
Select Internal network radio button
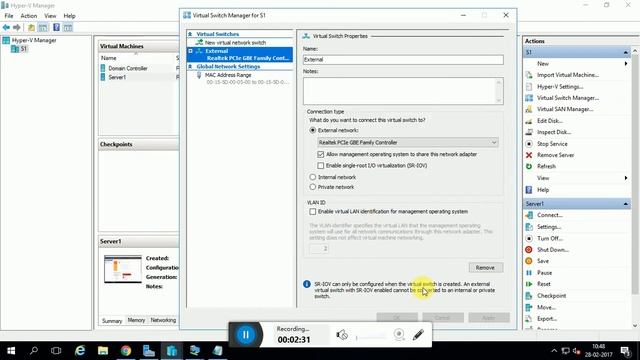coord(313,177)
